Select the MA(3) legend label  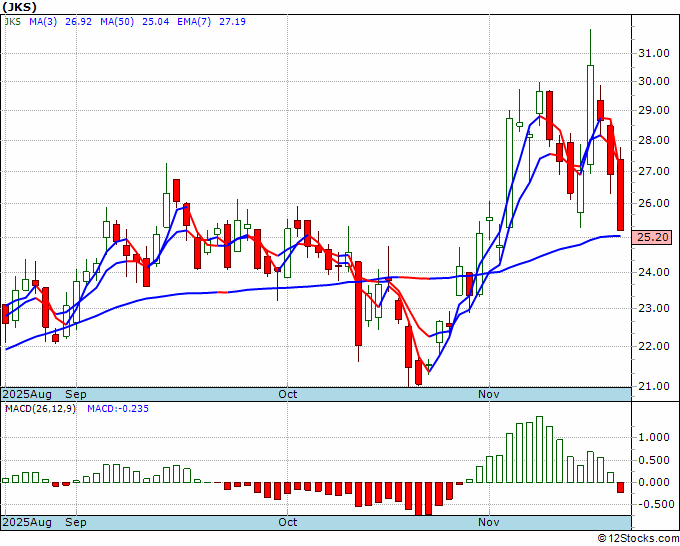[x=43, y=21]
